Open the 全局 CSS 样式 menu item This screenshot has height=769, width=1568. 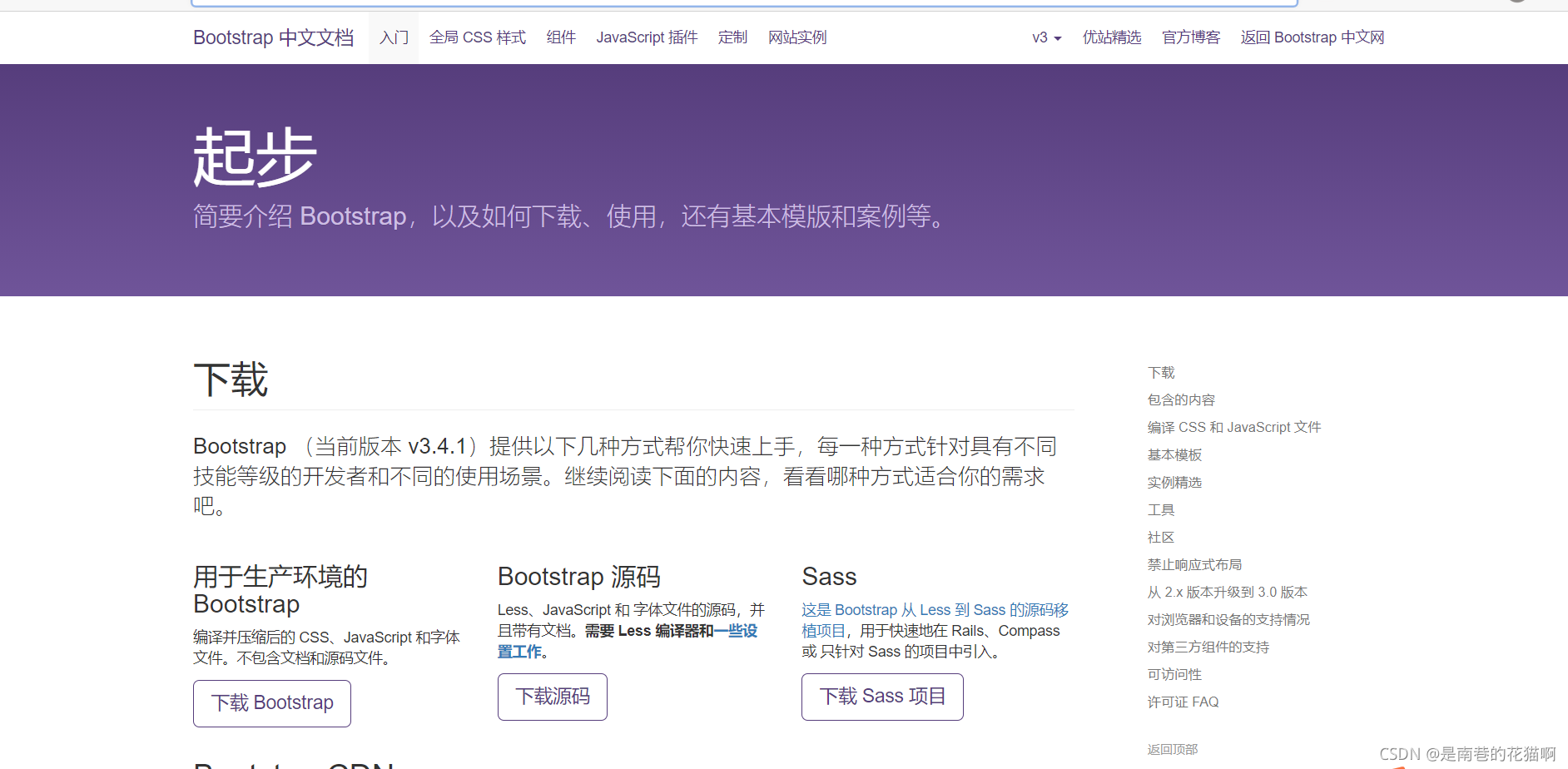click(x=477, y=37)
